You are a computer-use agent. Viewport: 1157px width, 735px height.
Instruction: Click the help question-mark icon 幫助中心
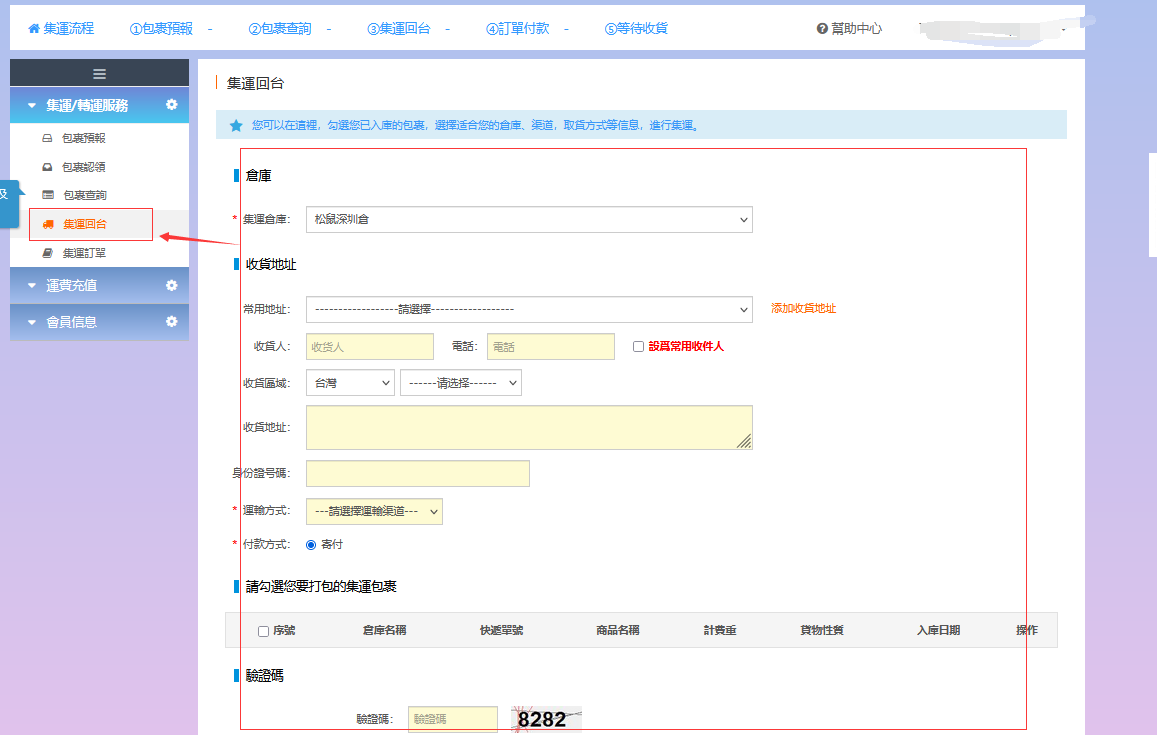822,29
